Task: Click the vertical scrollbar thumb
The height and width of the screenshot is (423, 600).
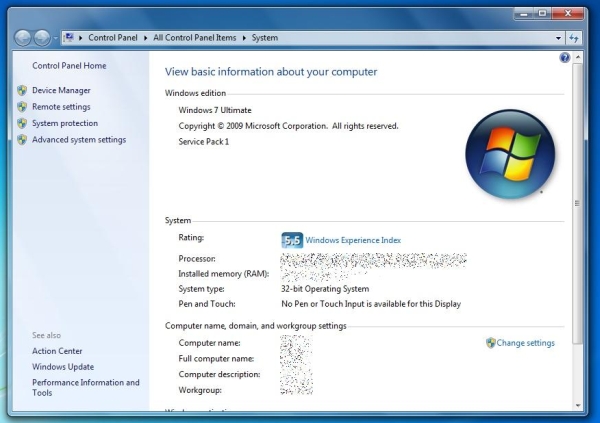Action: pyautogui.click(x=578, y=203)
